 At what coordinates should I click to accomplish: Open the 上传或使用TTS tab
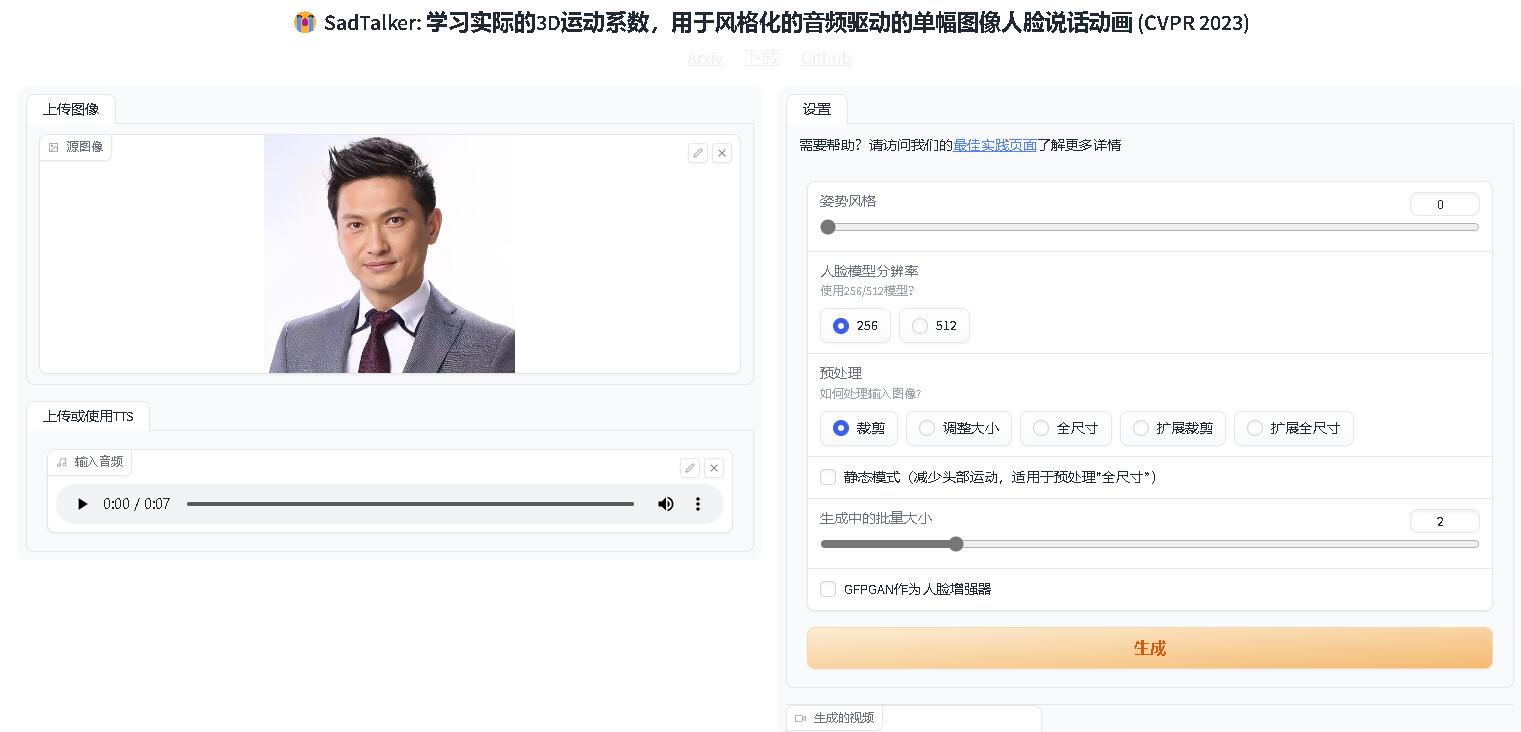pyautogui.click(x=88, y=416)
